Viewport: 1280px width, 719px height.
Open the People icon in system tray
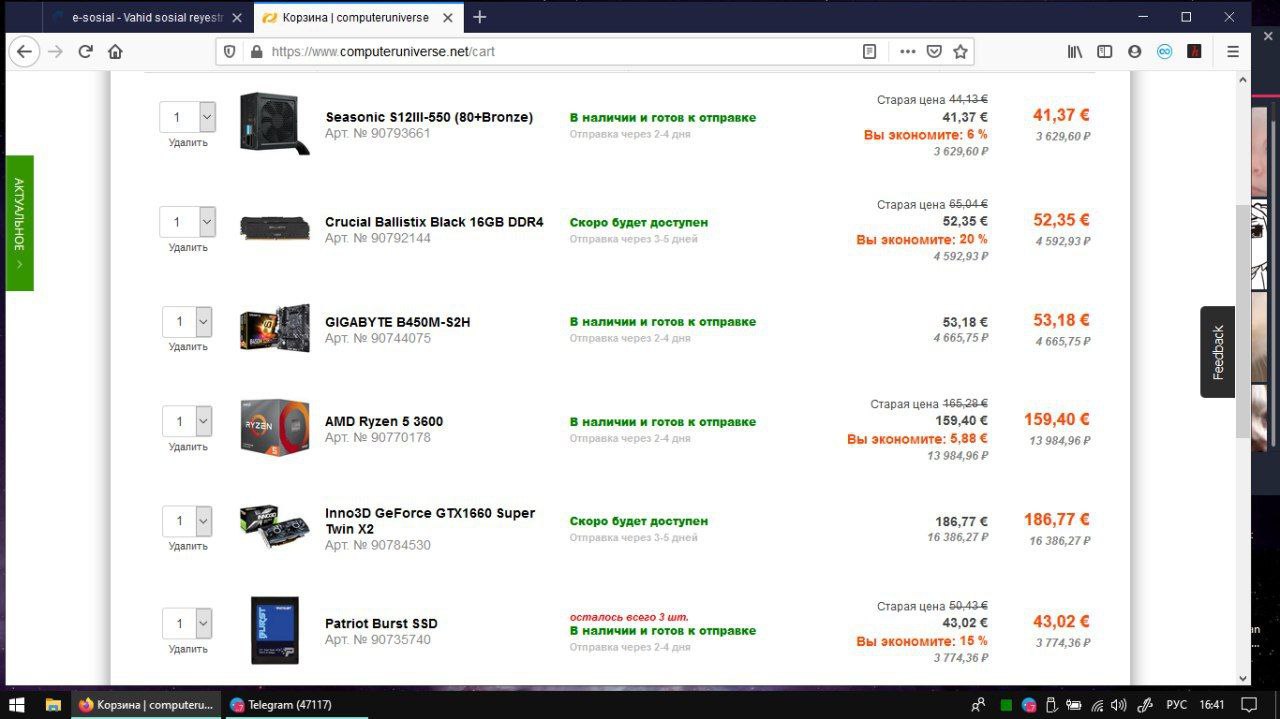click(978, 704)
